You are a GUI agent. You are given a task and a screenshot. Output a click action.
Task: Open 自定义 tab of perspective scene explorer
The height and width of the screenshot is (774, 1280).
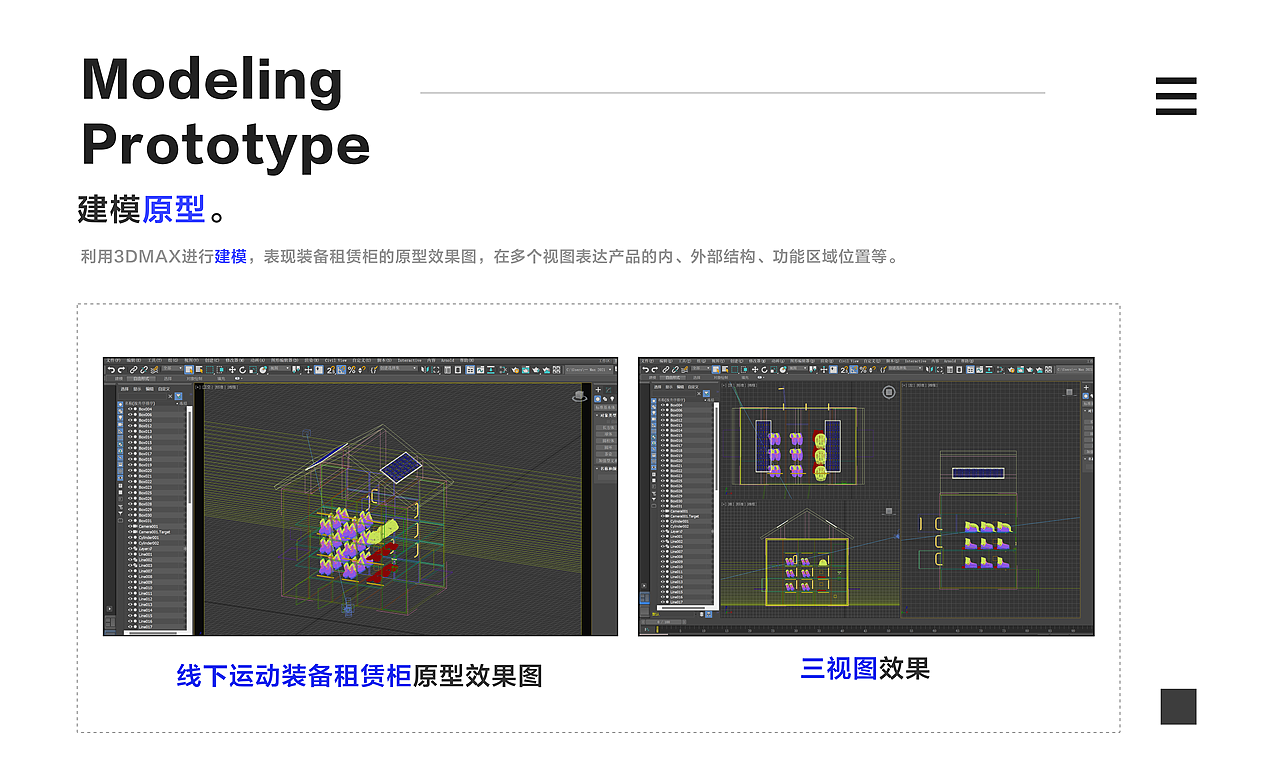click(164, 389)
